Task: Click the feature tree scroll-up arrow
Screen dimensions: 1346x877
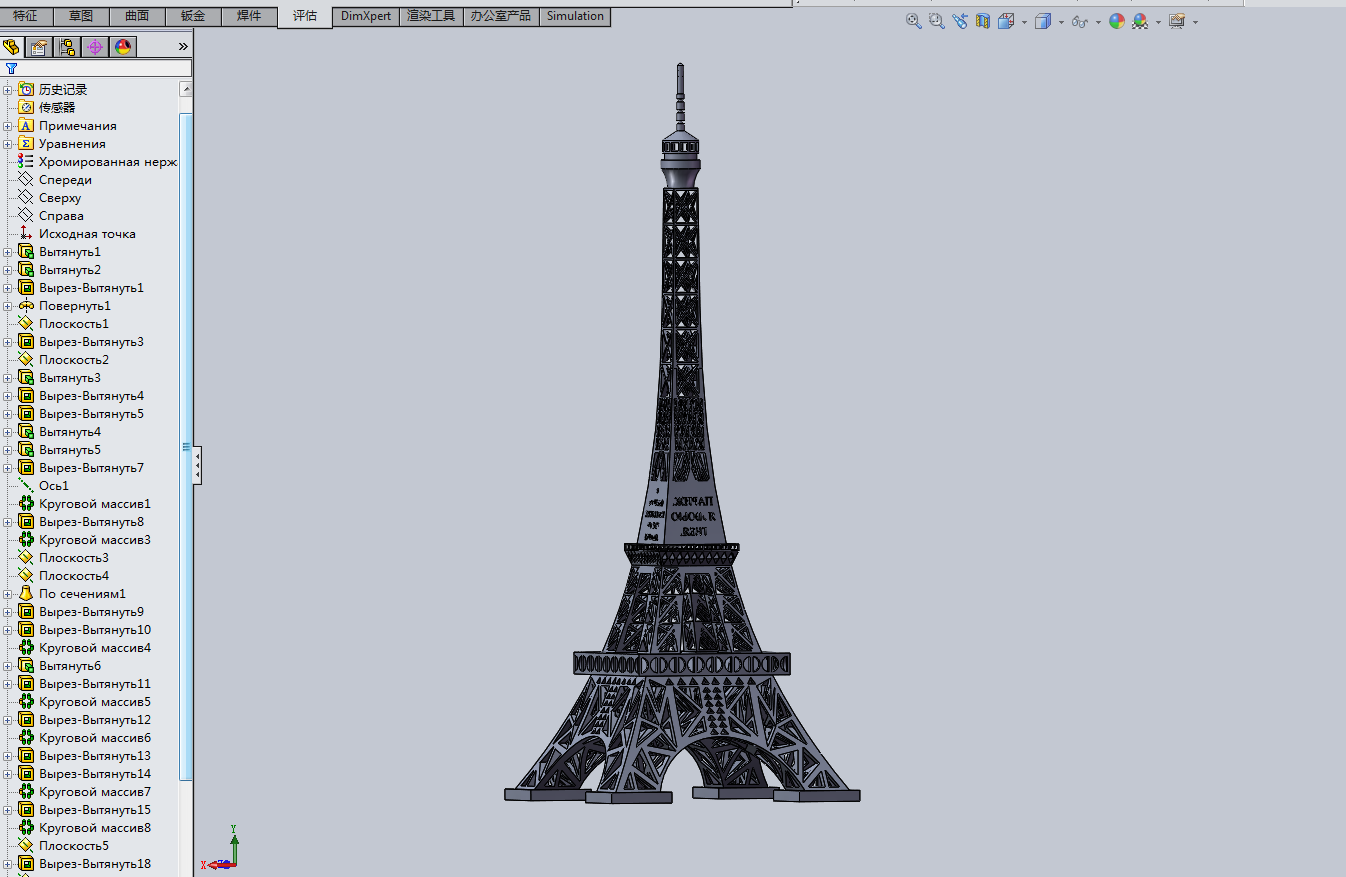Action: (186, 89)
